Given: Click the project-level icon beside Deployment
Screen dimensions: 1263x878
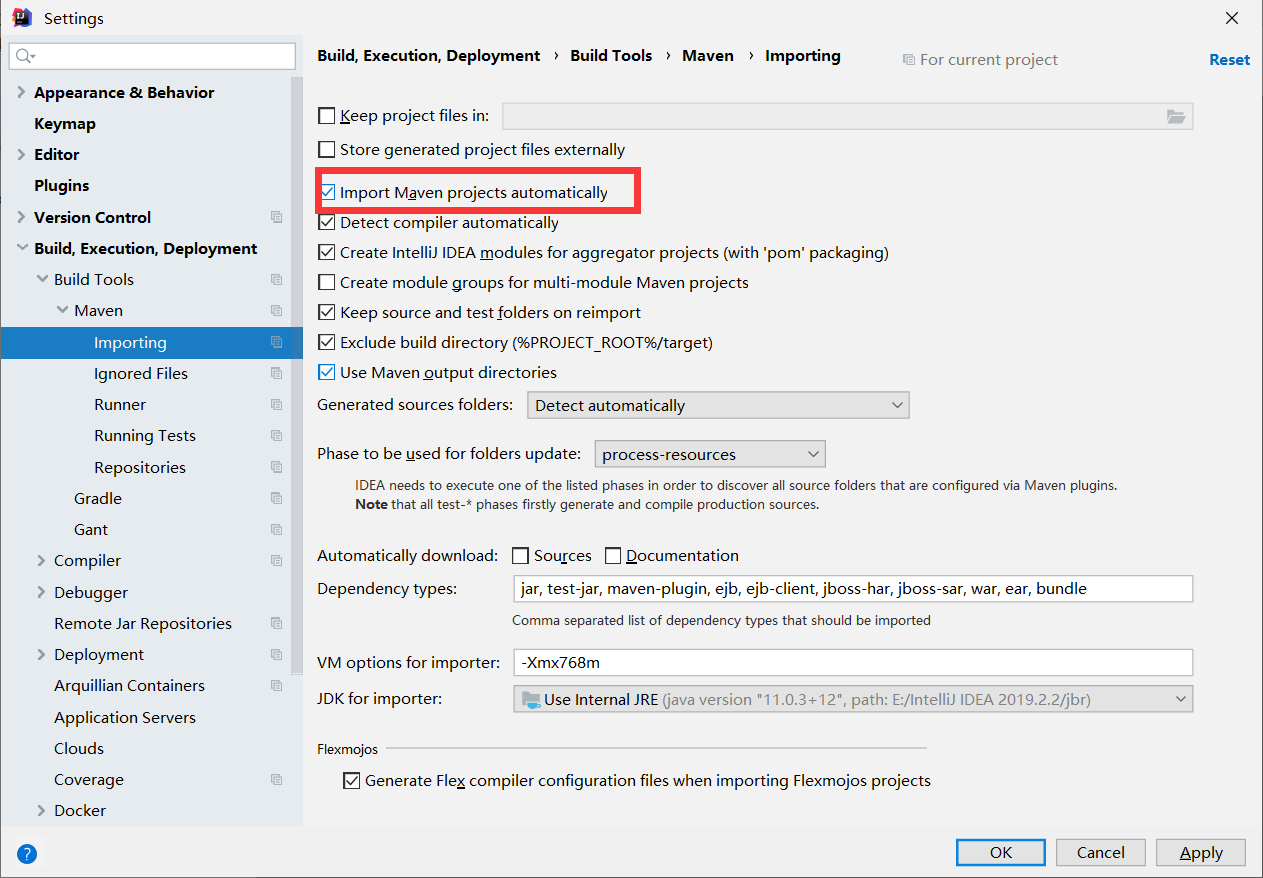Looking at the screenshot, I should point(277,654).
